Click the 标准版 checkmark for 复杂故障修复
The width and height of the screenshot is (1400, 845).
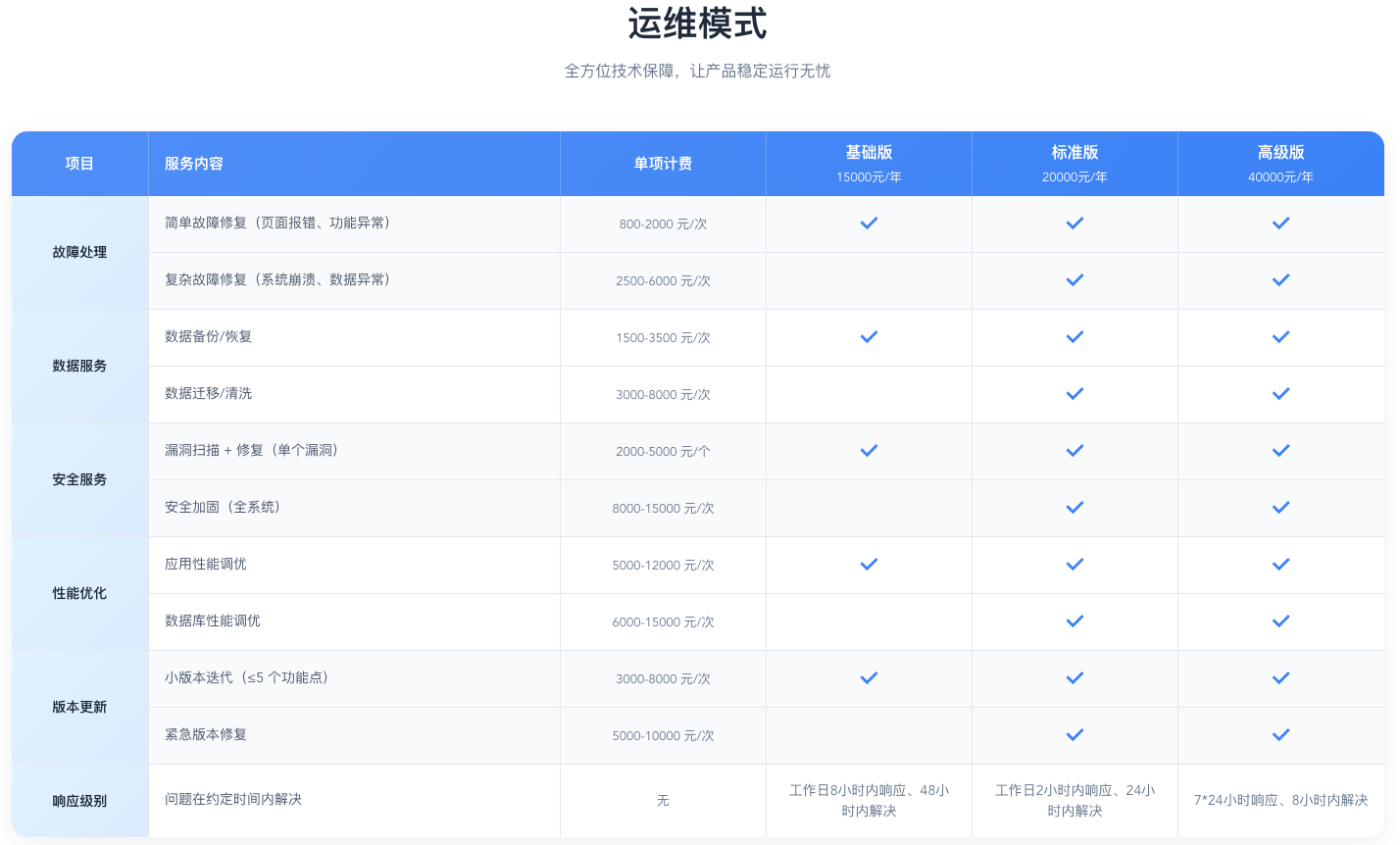(x=1075, y=280)
